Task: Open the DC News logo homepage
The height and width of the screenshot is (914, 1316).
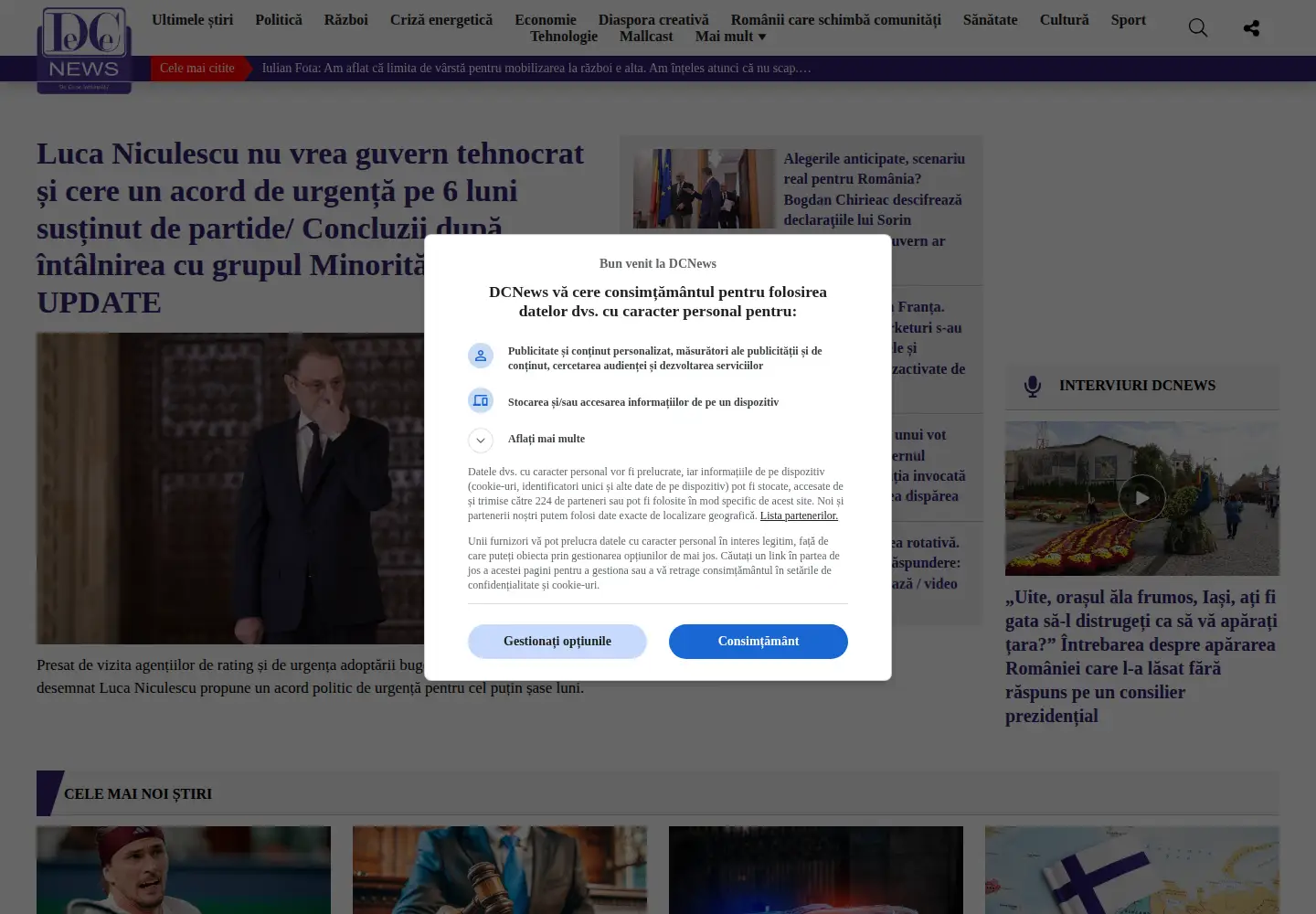Action: click(84, 49)
